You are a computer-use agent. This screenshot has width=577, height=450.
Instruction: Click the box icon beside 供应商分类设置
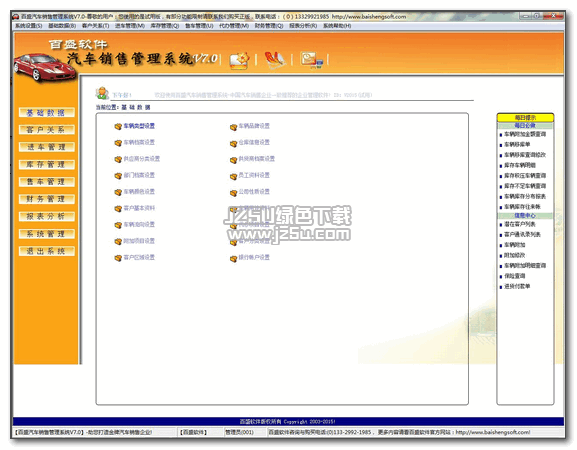click(x=118, y=159)
